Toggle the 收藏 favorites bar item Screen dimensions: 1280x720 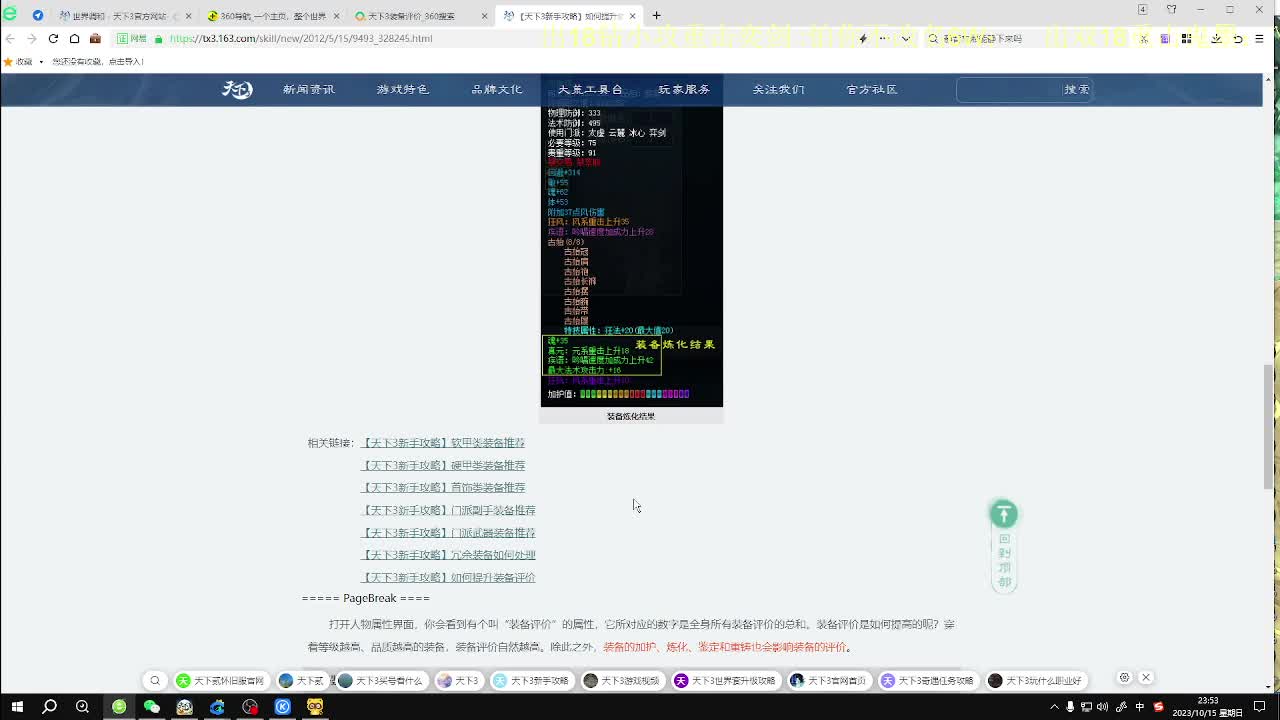click(22, 61)
